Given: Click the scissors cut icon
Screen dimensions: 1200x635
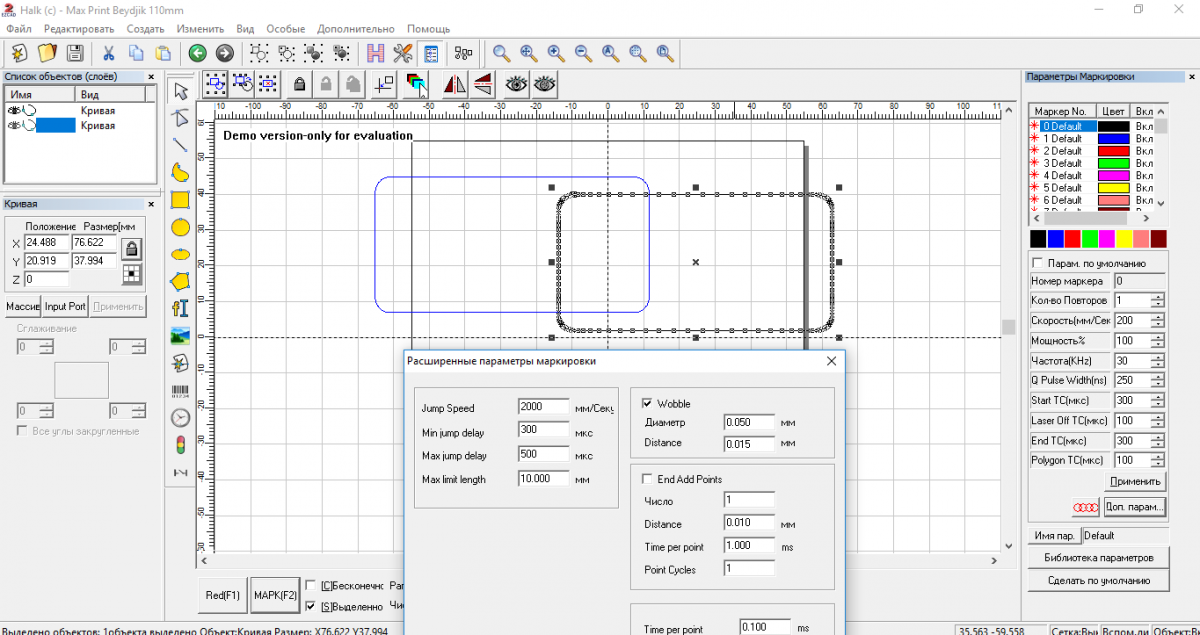Looking at the screenshot, I should point(108,53).
